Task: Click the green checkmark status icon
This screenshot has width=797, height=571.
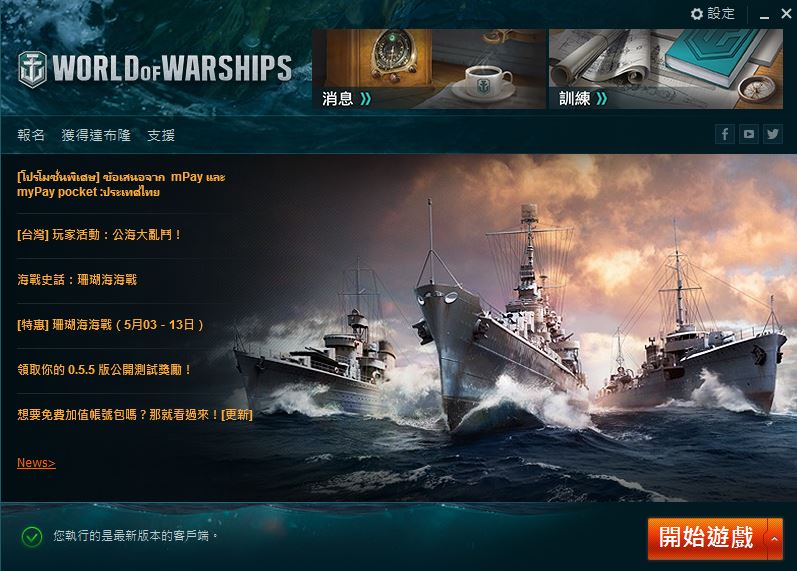Action: tap(32, 536)
